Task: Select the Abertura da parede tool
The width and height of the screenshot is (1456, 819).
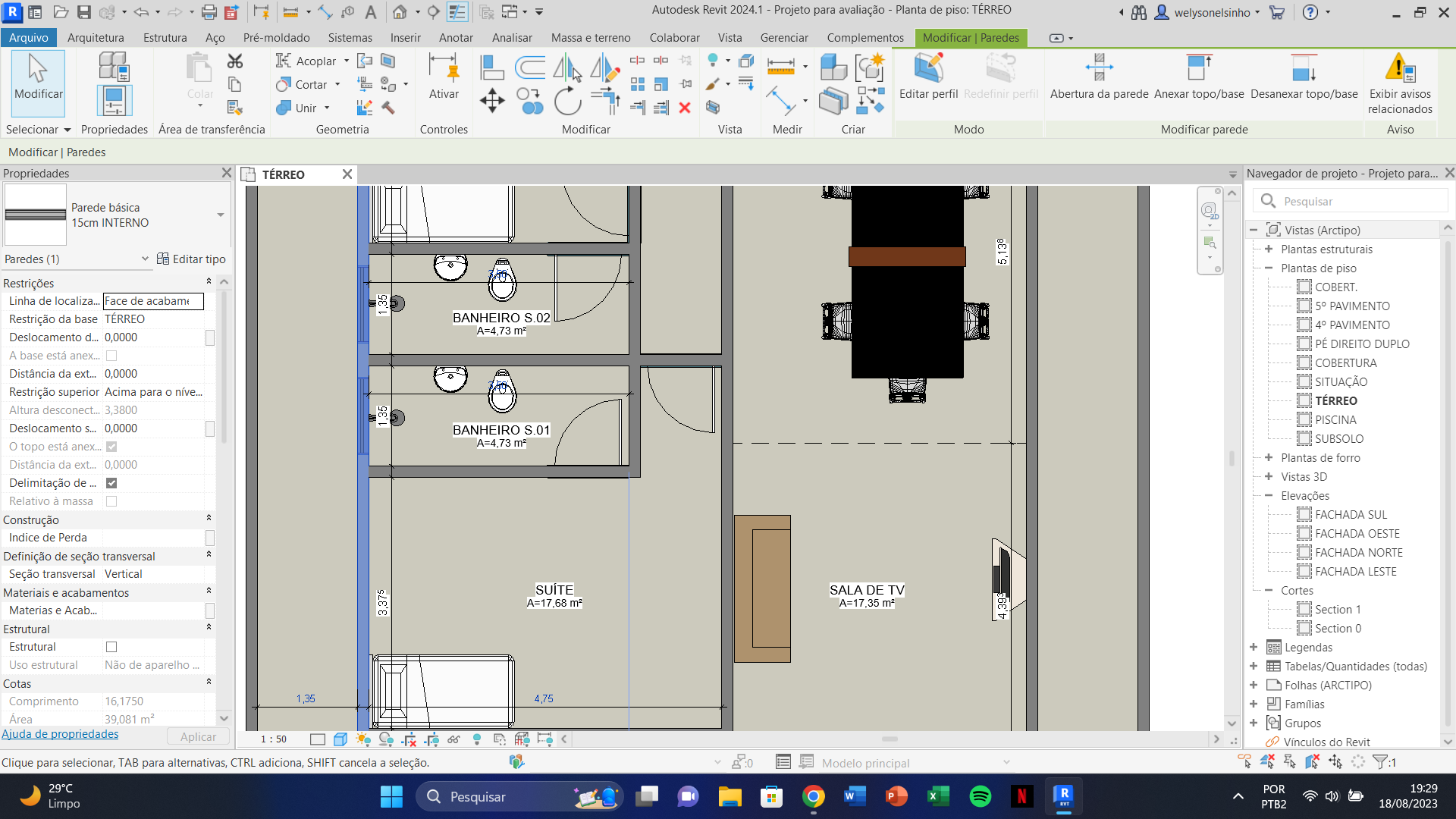Action: 1099,69
